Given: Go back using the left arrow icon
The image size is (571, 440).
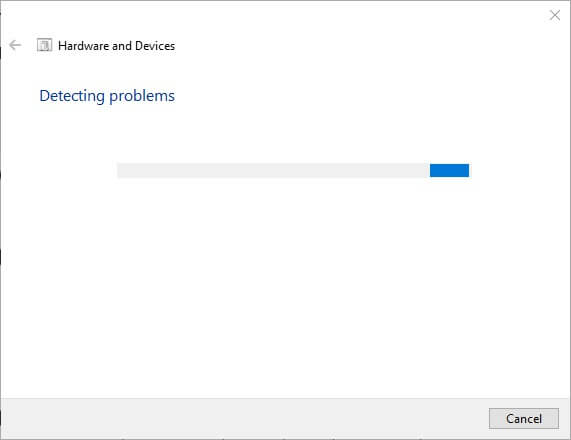Looking at the screenshot, I should pyautogui.click(x=15, y=45).
